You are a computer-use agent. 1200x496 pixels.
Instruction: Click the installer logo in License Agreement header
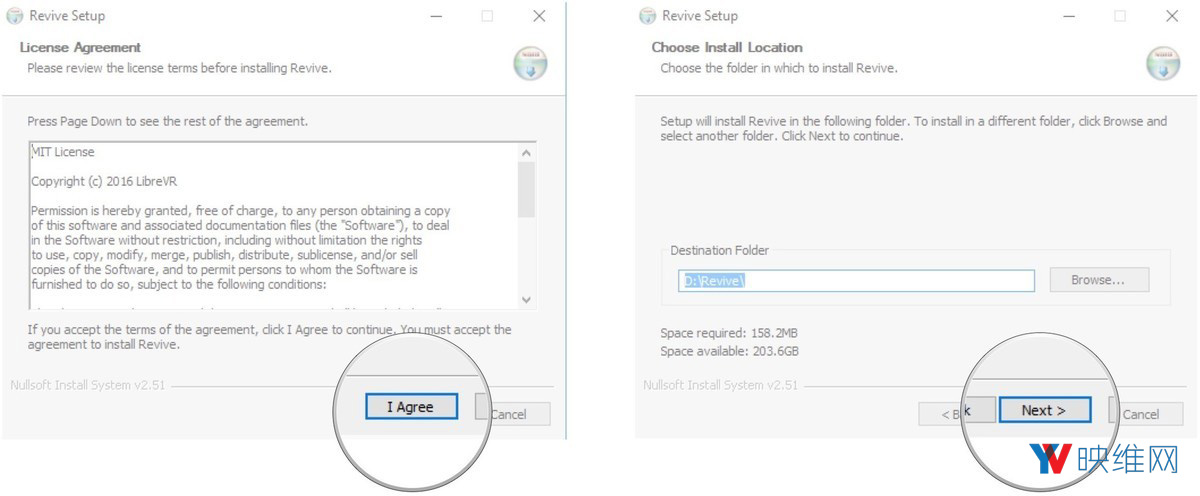pos(530,62)
